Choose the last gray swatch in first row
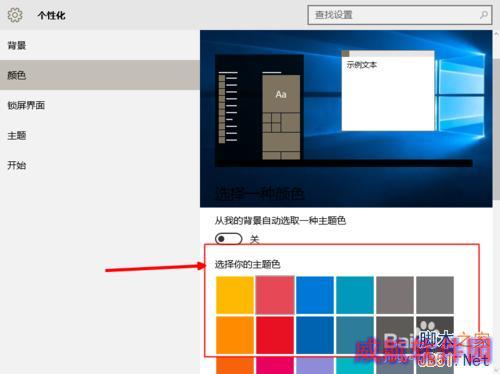 (x=435, y=295)
